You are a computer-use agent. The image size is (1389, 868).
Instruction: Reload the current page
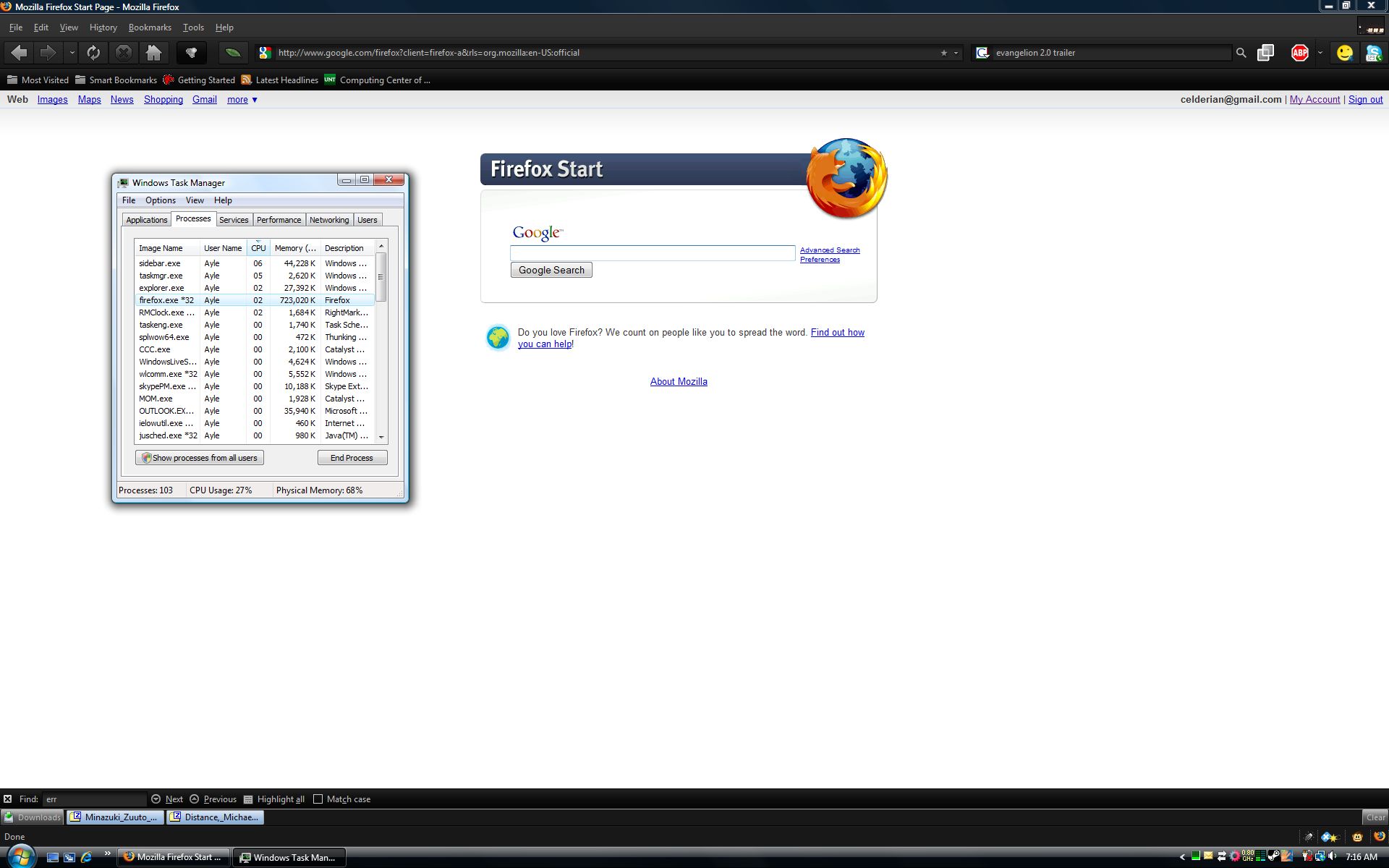(93, 52)
